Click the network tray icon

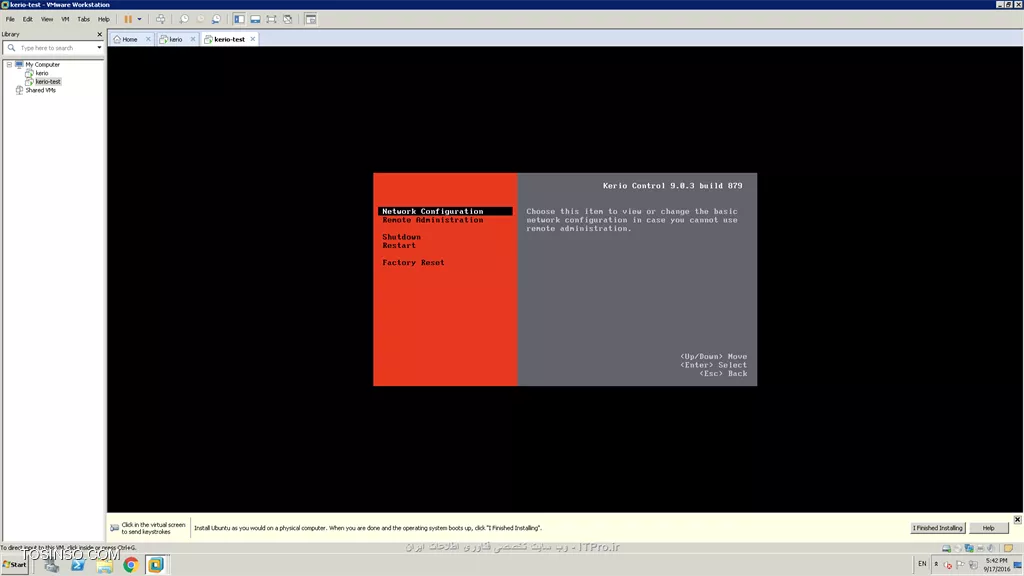click(x=973, y=565)
